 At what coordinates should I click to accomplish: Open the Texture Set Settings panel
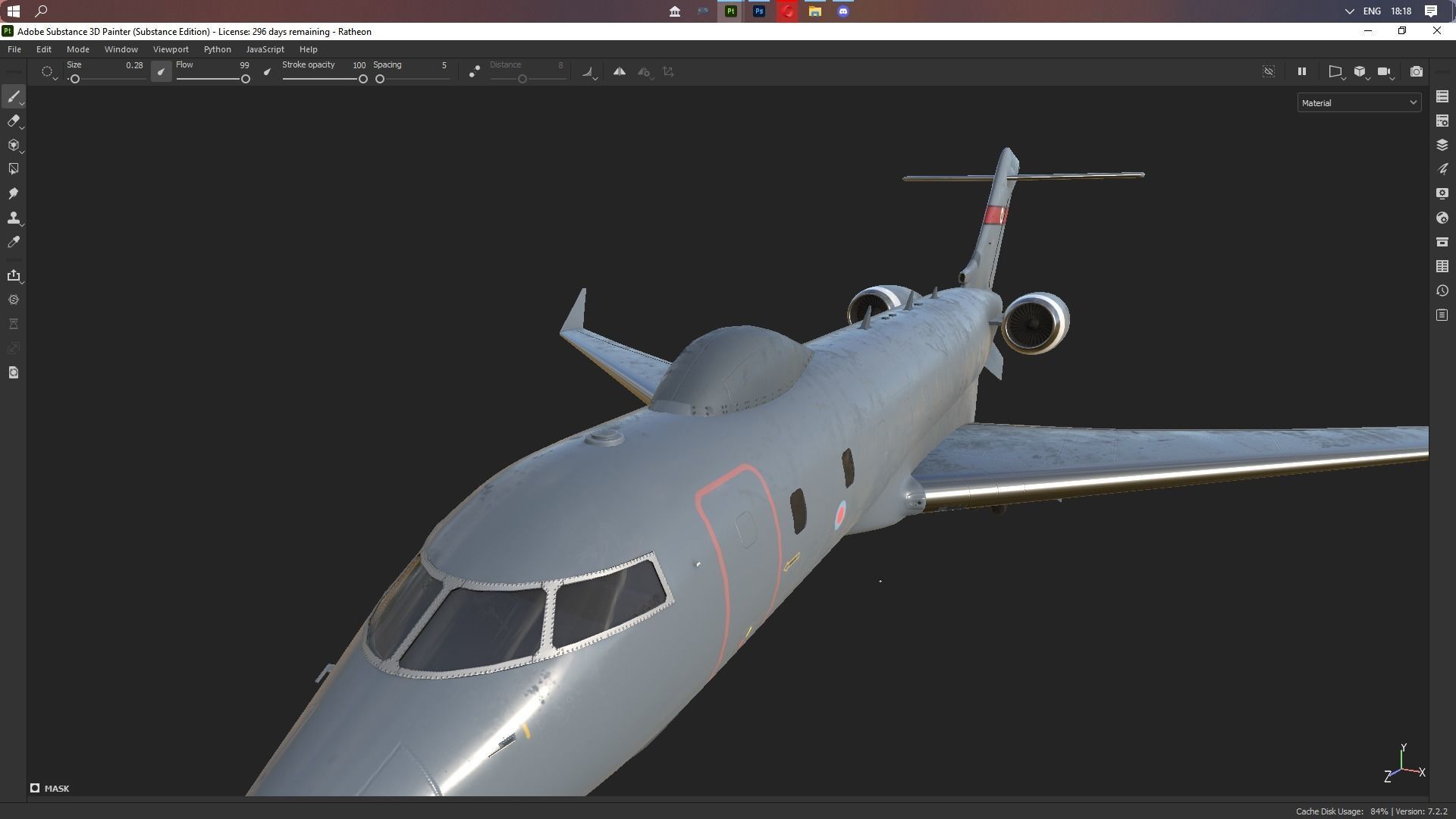pos(1442,121)
